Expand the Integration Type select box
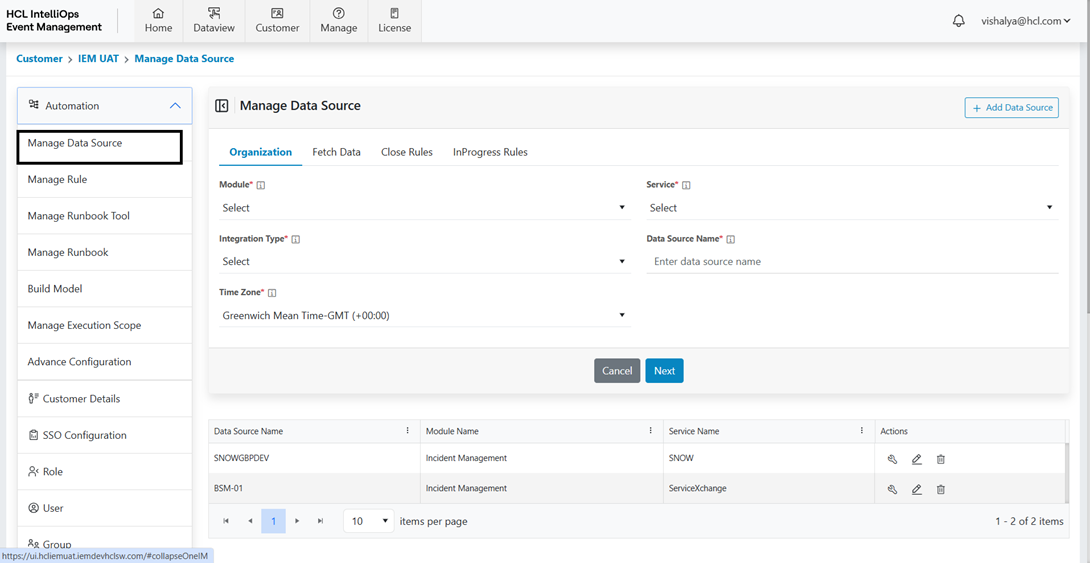The height and width of the screenshot is (563, 1090). (x=424, y=261)
